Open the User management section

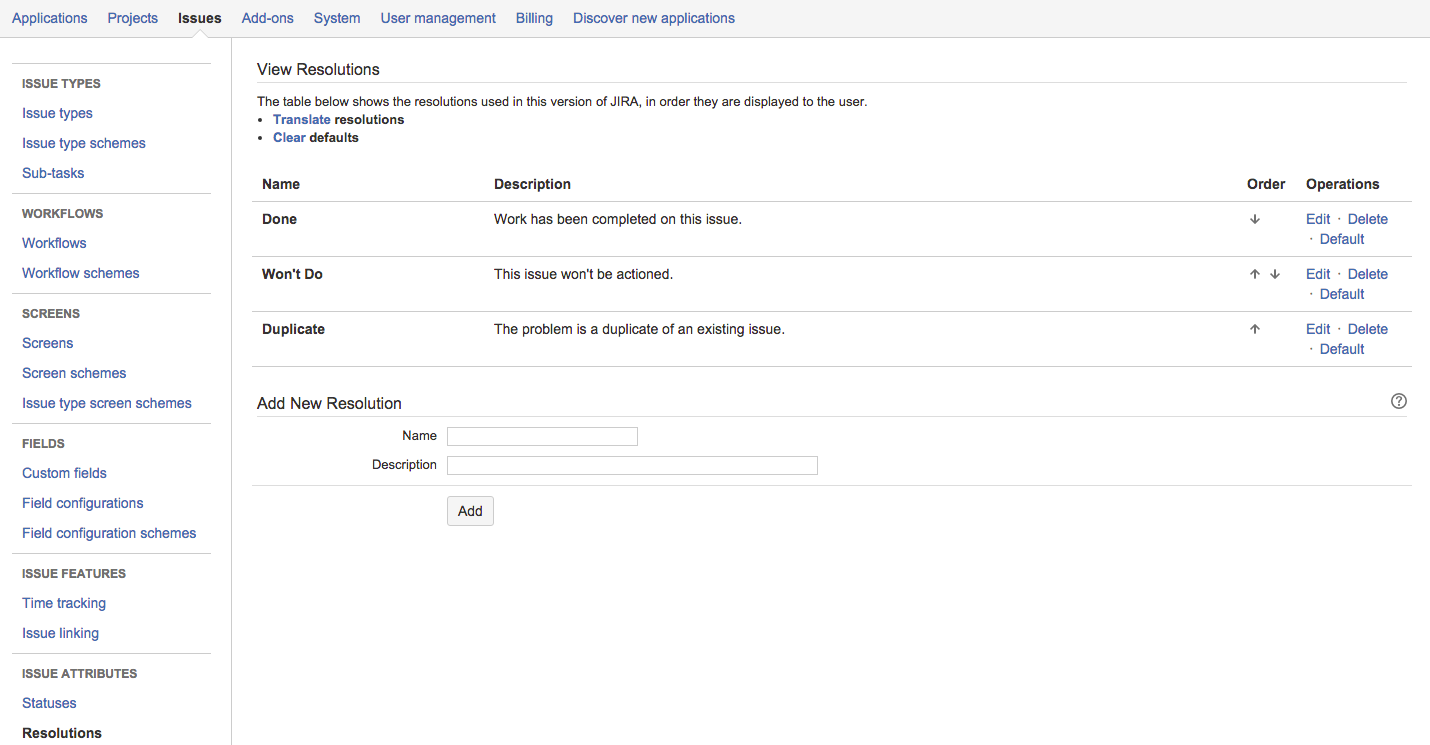(437, 17)
